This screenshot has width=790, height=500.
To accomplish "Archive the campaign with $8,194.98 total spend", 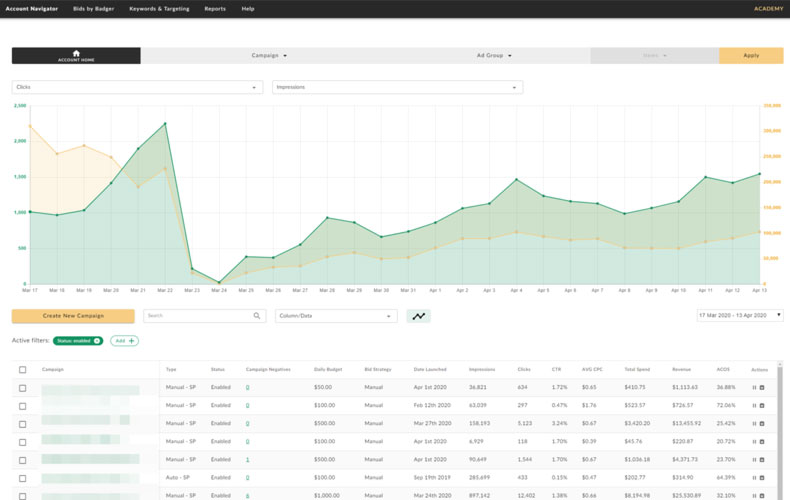I will [x=762, y=496].
